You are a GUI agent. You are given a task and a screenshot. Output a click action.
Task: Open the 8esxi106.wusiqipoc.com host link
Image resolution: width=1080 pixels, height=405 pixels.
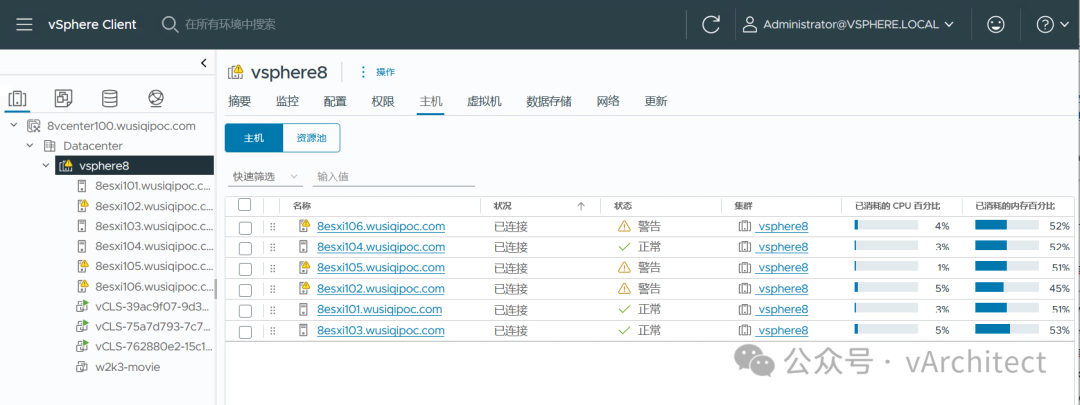[381, 226]
